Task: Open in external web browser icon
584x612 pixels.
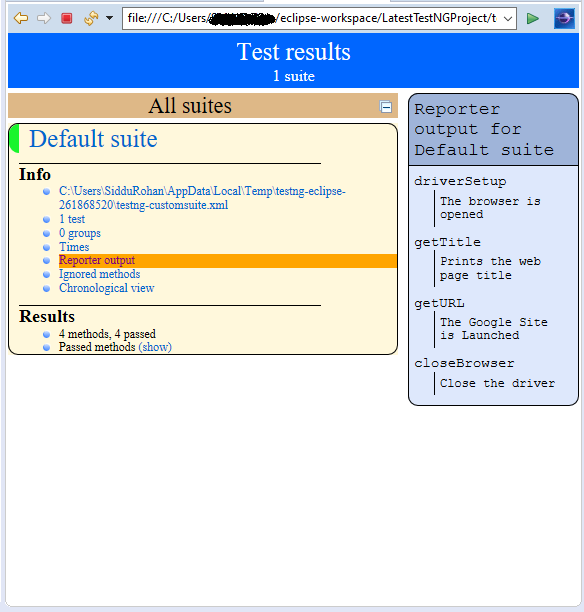Action: [x=564, y=18]
